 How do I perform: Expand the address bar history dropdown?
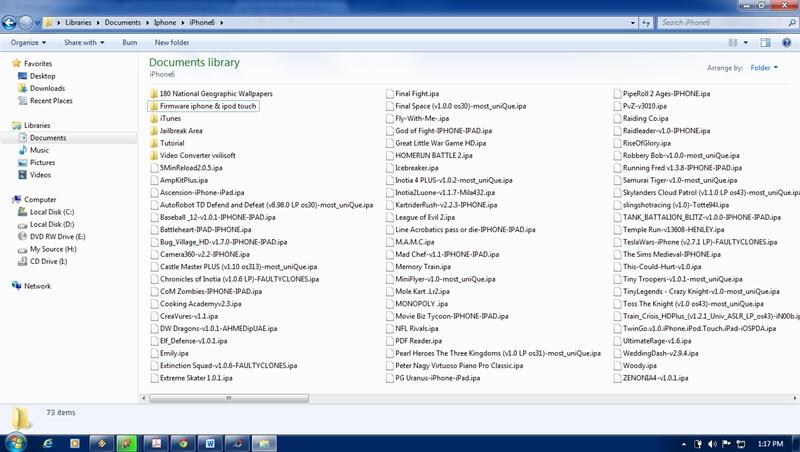(x=633, y=22)
